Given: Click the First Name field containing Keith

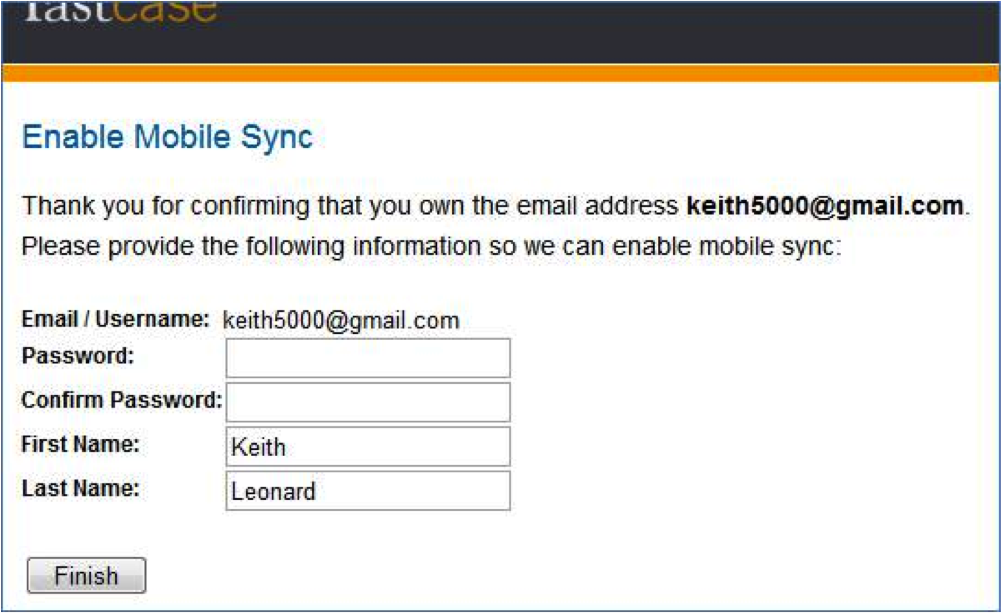Looking at the screenshot, I should (368, 447).
